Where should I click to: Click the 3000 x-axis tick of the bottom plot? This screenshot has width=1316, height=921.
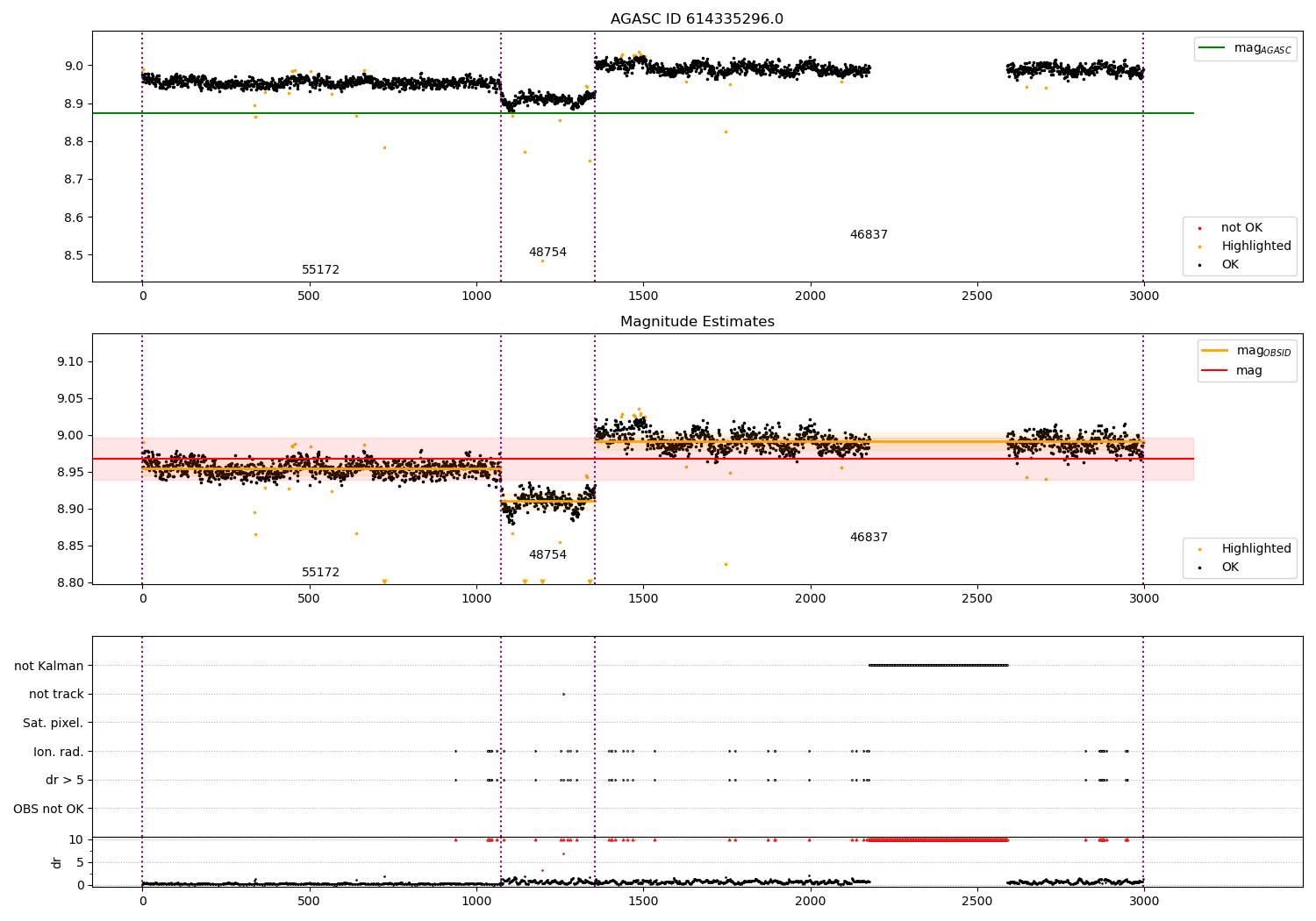pyautogui.click(x=1144, y=902)
